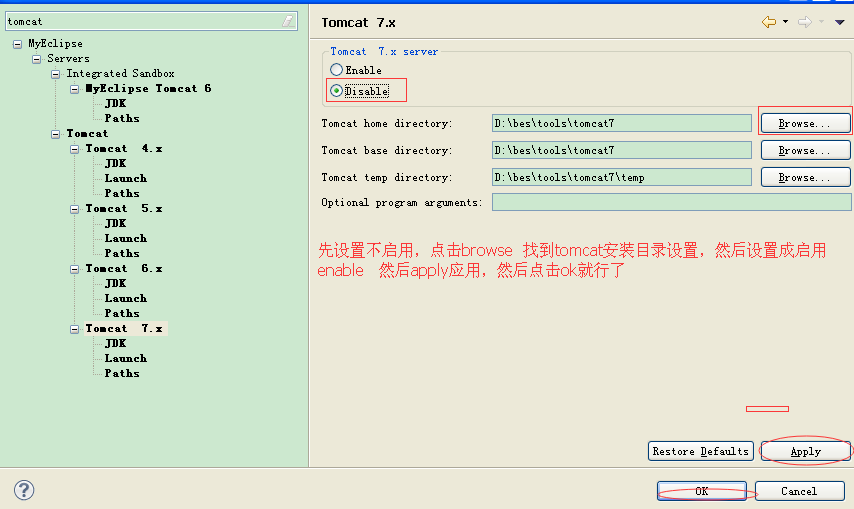Browse for Tomcat temp directory
The width and height of the screenshot is (854, 509).
pos(805,177)
